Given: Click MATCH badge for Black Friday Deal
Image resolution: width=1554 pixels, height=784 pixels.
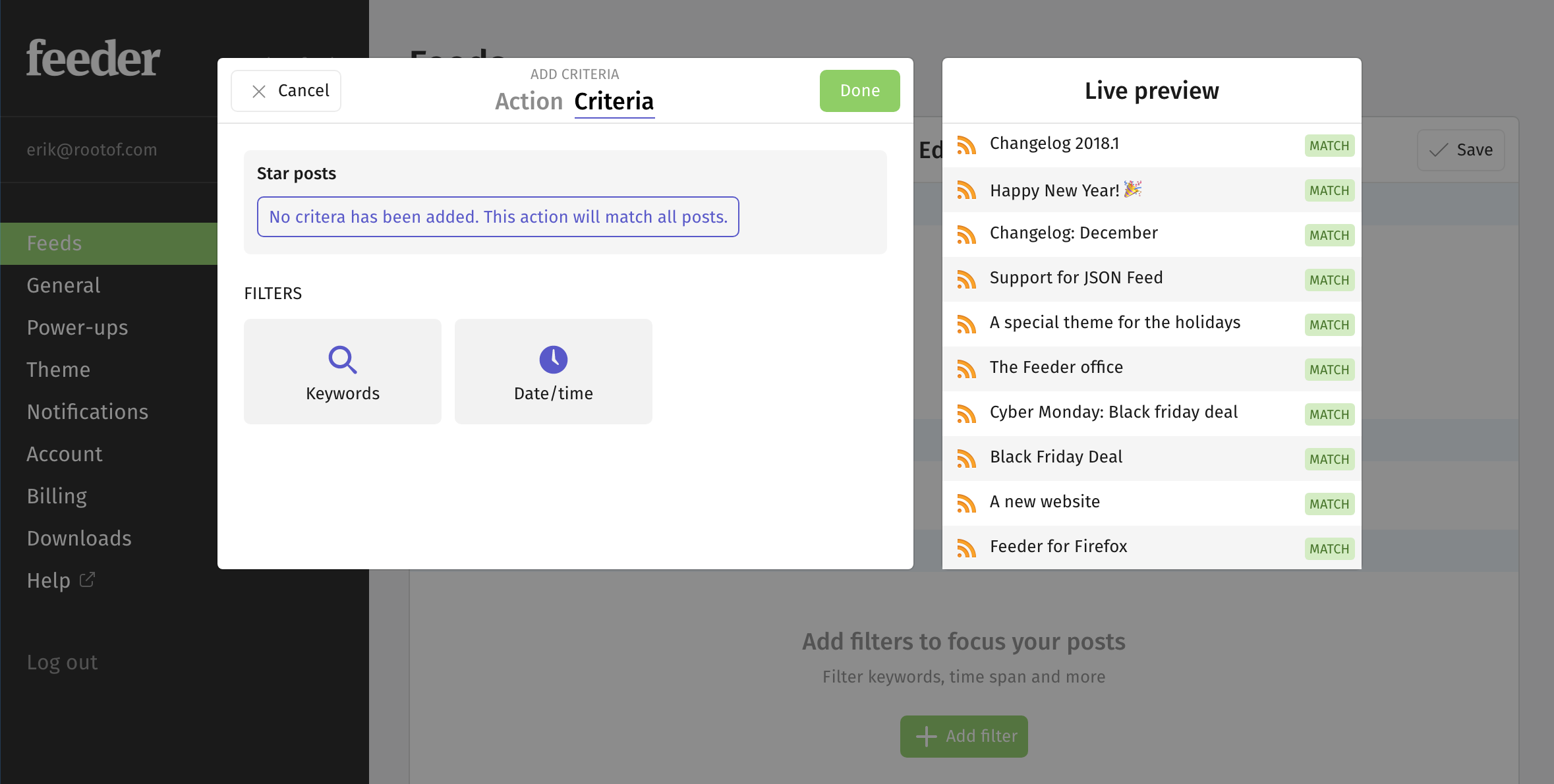Looking at the screenshot, I should (1329, 459).
